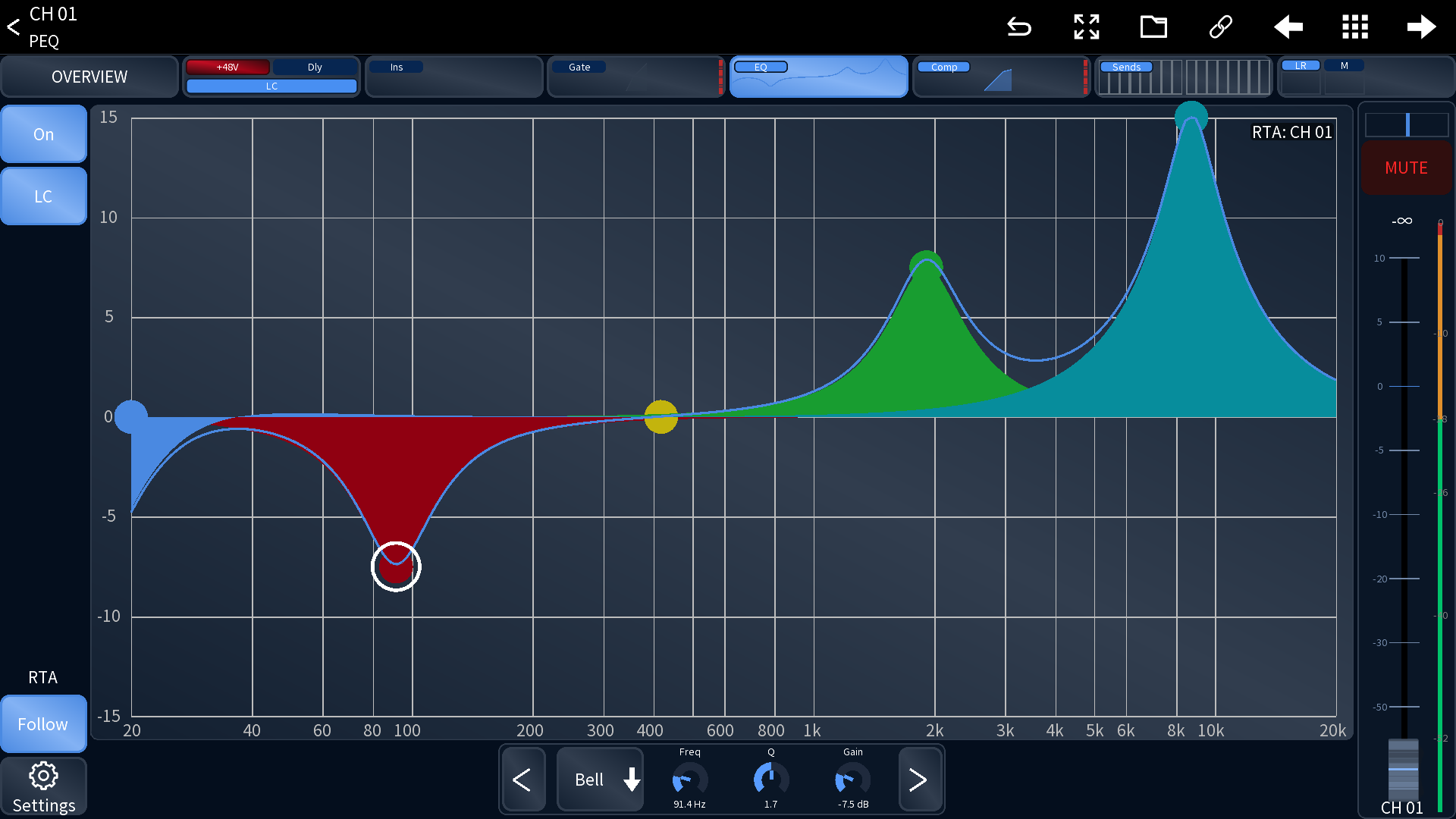Open the grid menu icon
Screen dimensions: 1456x819
1354,27
